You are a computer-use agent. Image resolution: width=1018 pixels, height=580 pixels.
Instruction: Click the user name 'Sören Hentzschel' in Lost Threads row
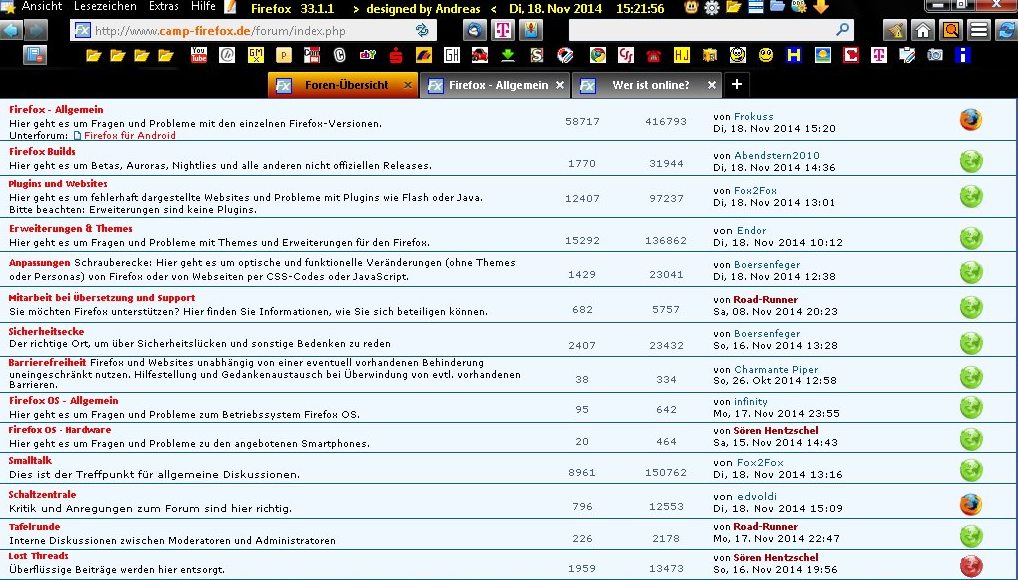pos(775,557)
